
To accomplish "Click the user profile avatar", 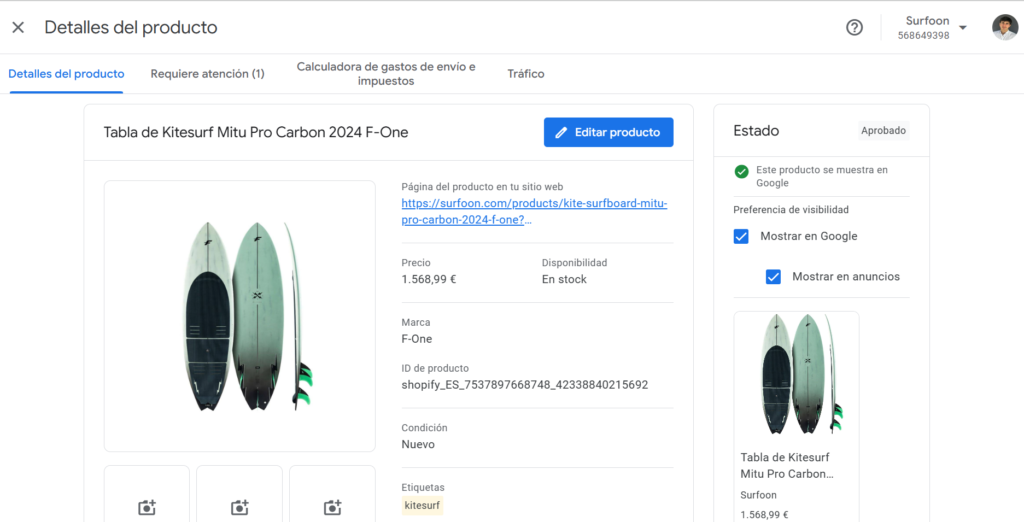I will coord(1004,28).
